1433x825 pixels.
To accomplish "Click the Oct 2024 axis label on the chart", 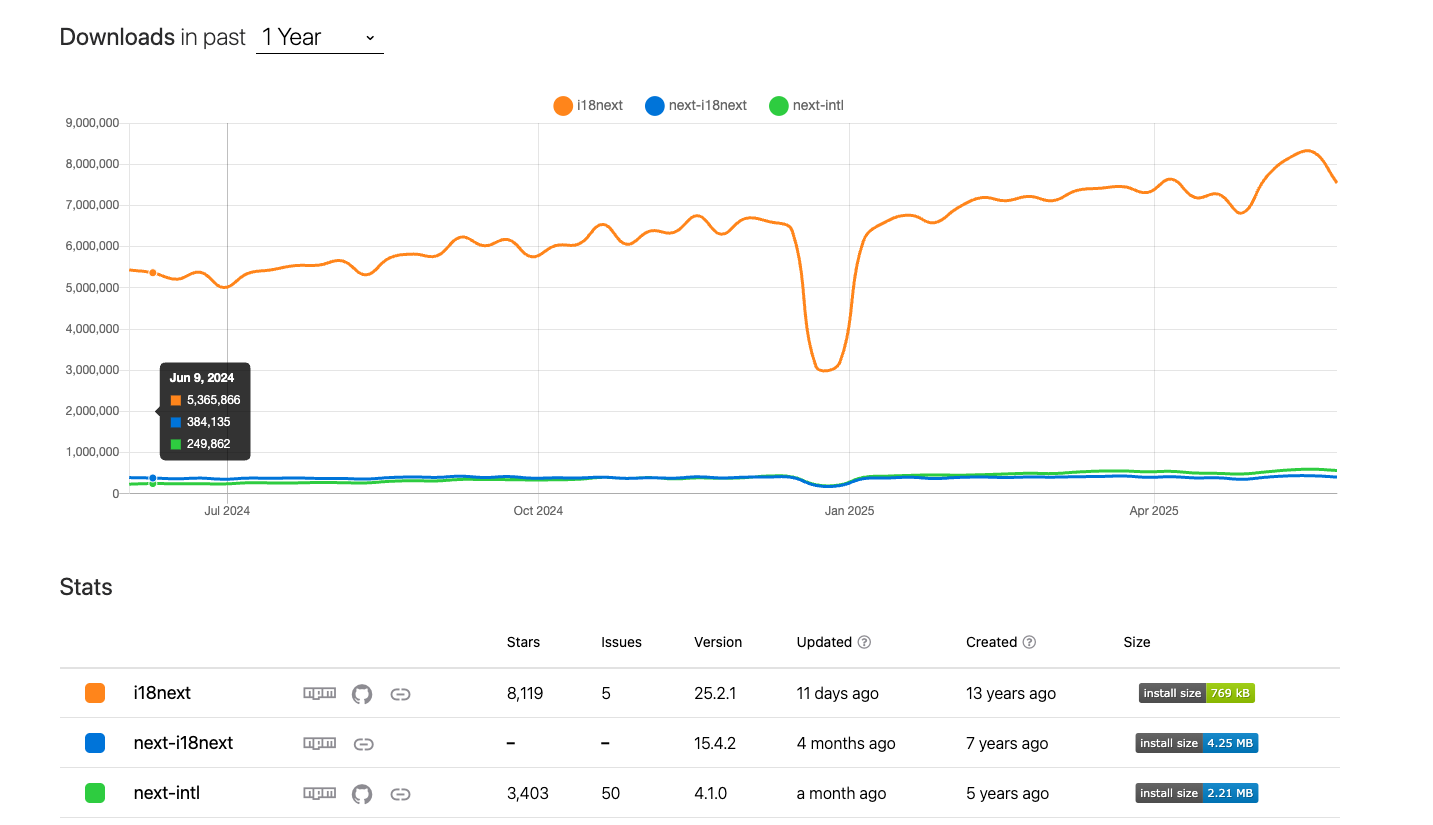I will coord(538,511).
